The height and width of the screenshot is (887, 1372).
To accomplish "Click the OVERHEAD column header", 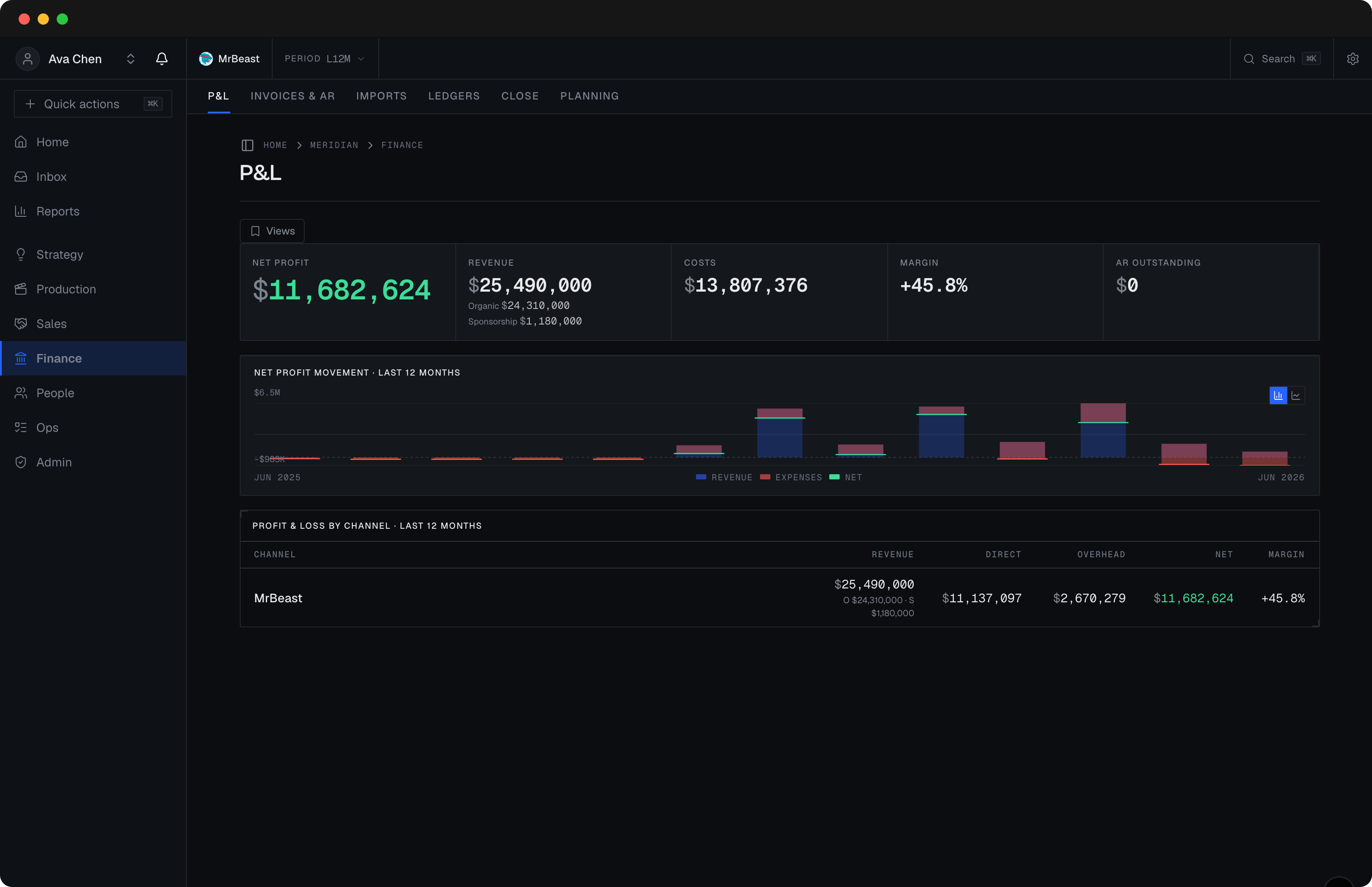I will (x=1101, y=554).
